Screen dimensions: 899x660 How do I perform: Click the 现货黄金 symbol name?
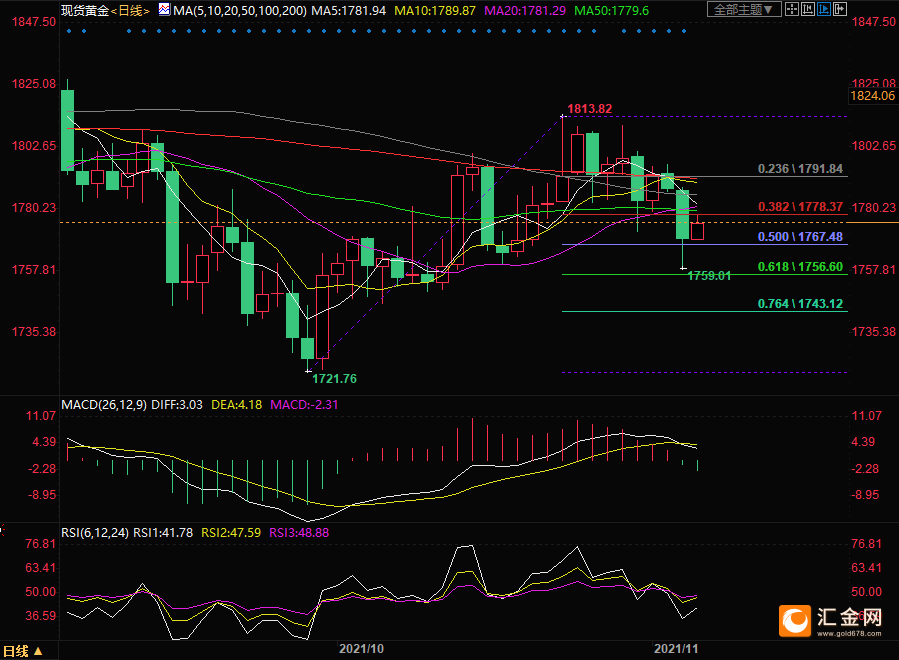click(84, 10)
